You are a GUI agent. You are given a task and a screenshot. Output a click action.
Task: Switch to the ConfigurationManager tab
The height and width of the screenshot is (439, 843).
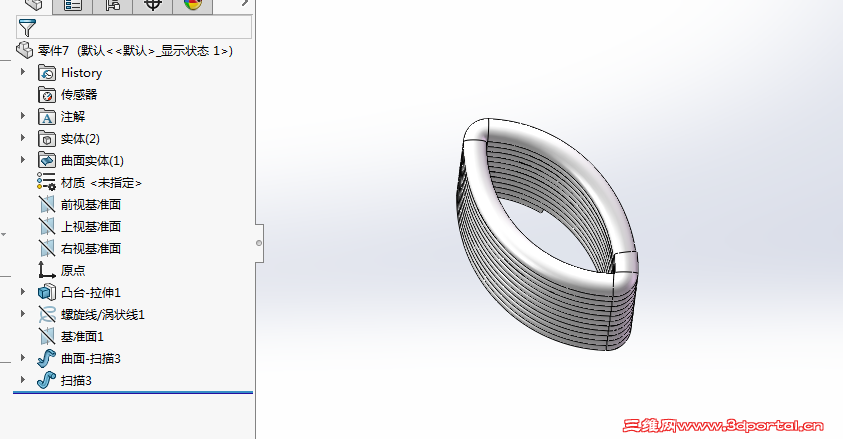tap(112, 5)
